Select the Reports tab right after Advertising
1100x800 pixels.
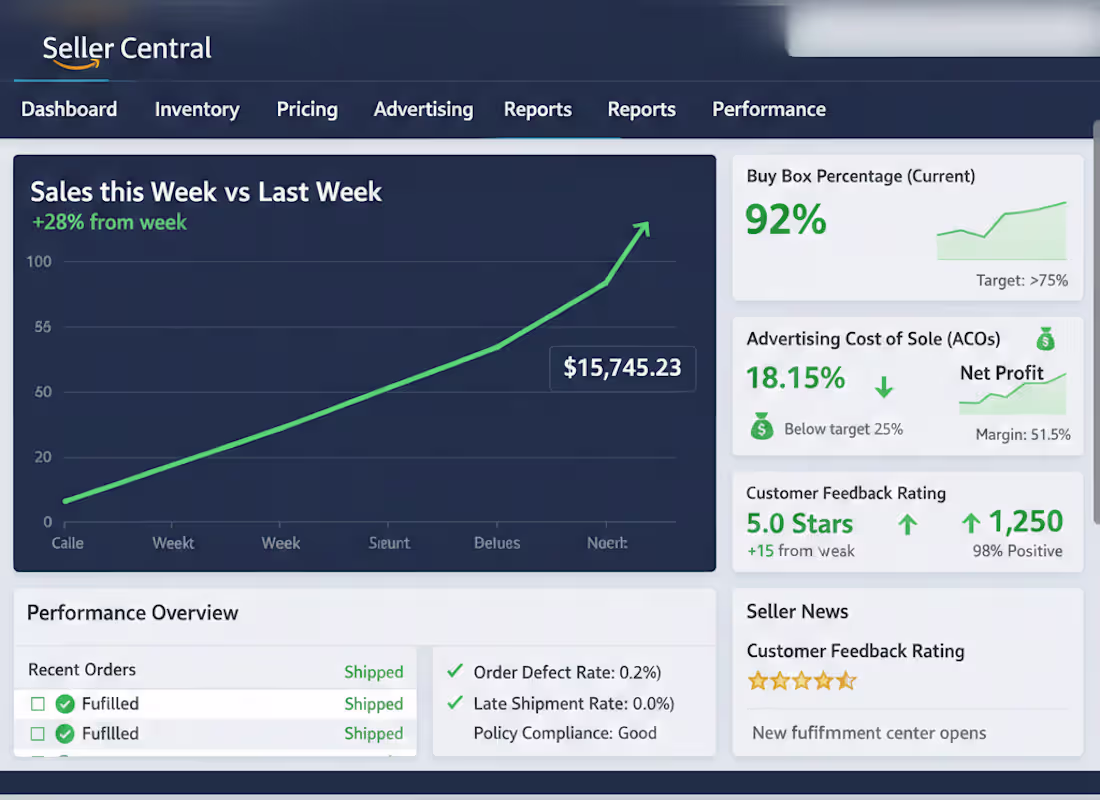point(538,109)
